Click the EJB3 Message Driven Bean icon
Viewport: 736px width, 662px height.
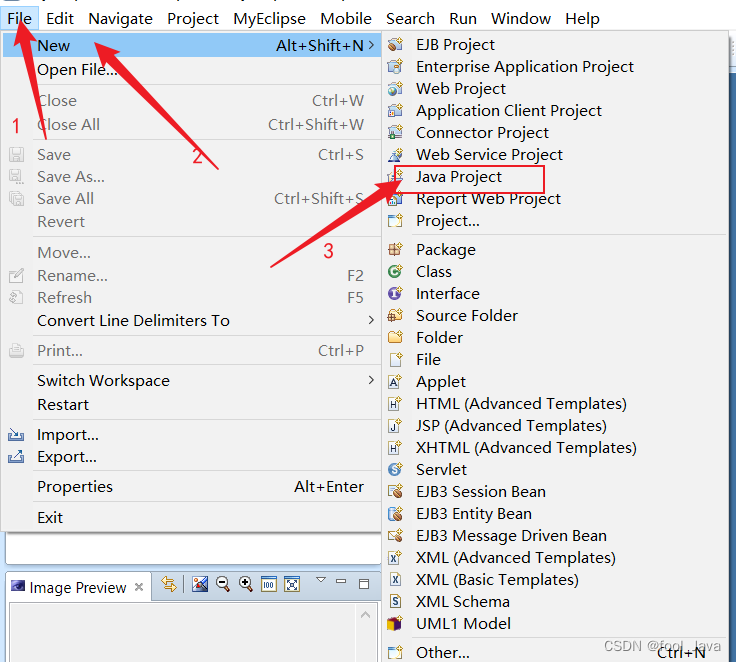click(x=395, y=536)
